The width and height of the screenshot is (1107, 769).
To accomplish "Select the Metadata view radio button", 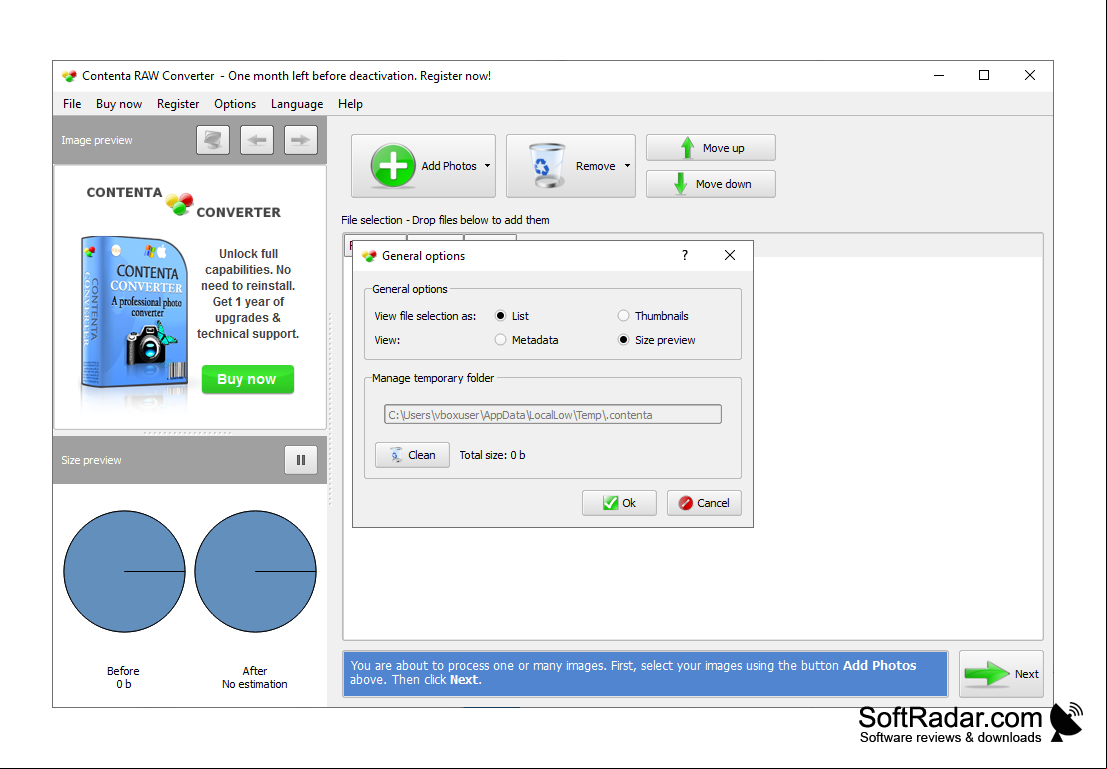I will coord(501,340).
